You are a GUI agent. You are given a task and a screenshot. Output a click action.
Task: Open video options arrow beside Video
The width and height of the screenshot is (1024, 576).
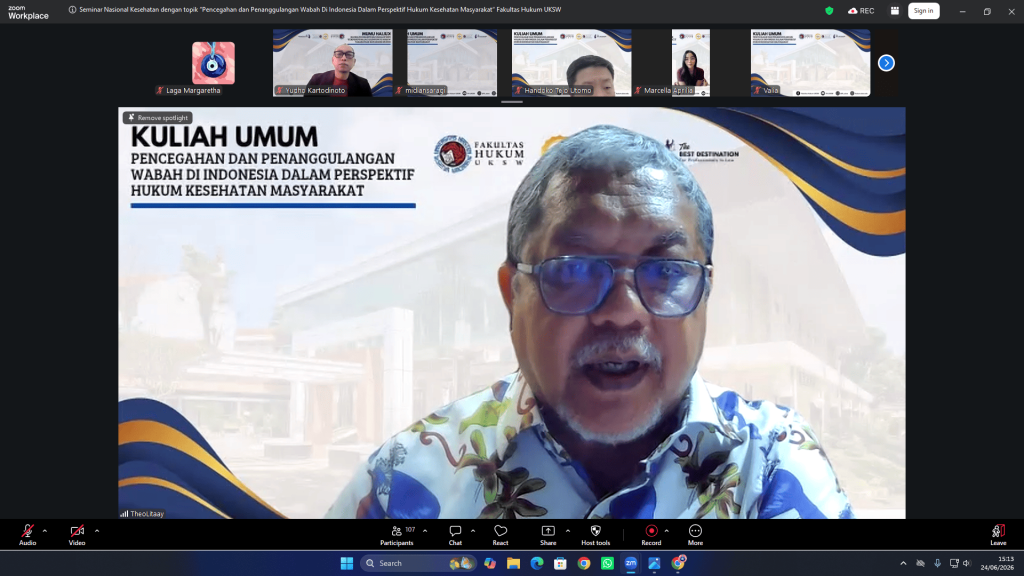point(97,531)
